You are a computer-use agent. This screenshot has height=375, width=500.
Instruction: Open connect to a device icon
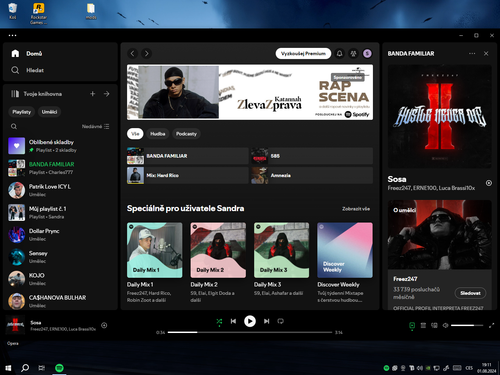tap(434, 326)
